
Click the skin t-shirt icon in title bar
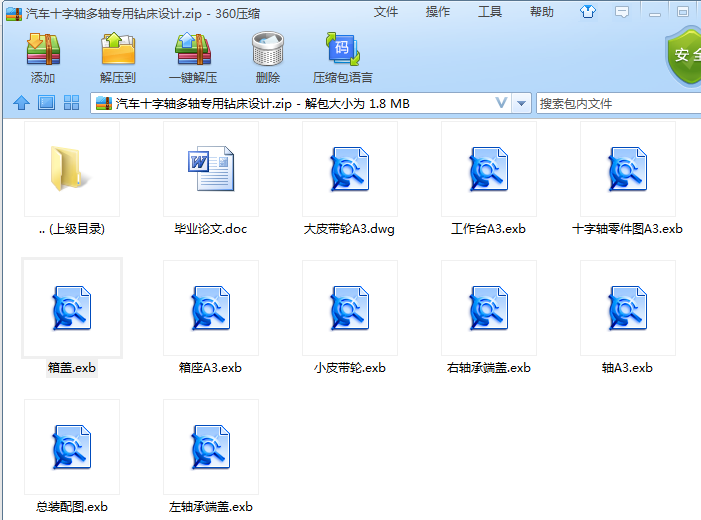tap(594, 12)
